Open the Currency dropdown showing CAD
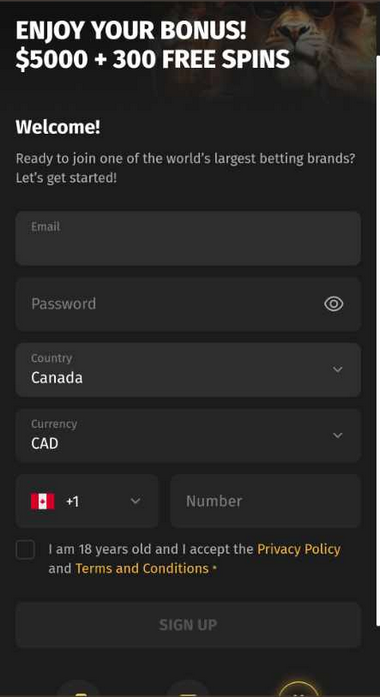This screenshot has height=697, width=380. tap(188, 436)
